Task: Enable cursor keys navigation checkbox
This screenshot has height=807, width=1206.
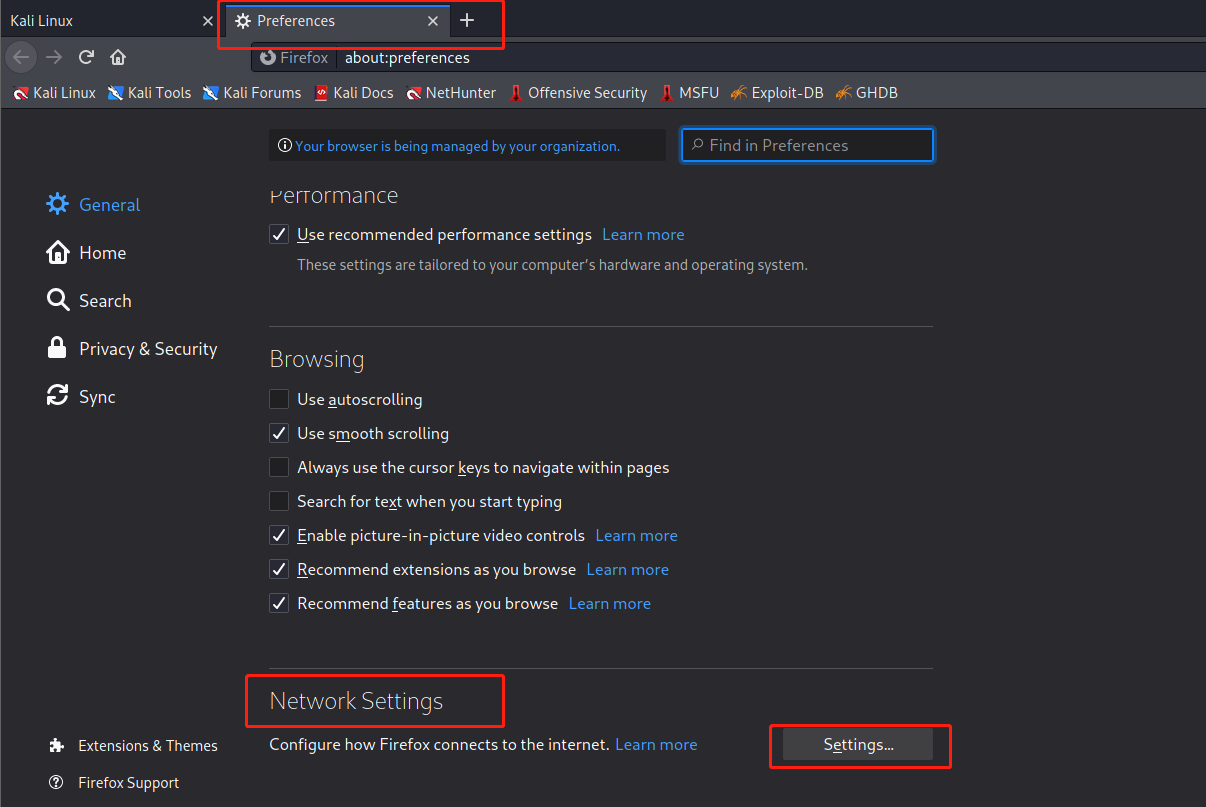Action: tap(279, 468)
